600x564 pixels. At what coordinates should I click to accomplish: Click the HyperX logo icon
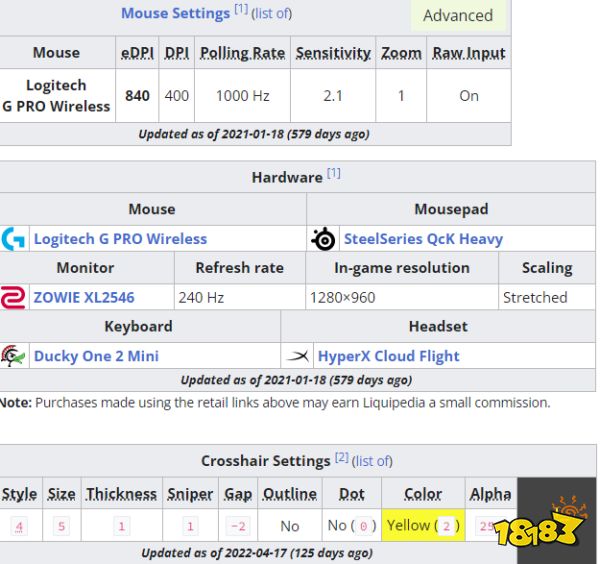tap(298, 356)
